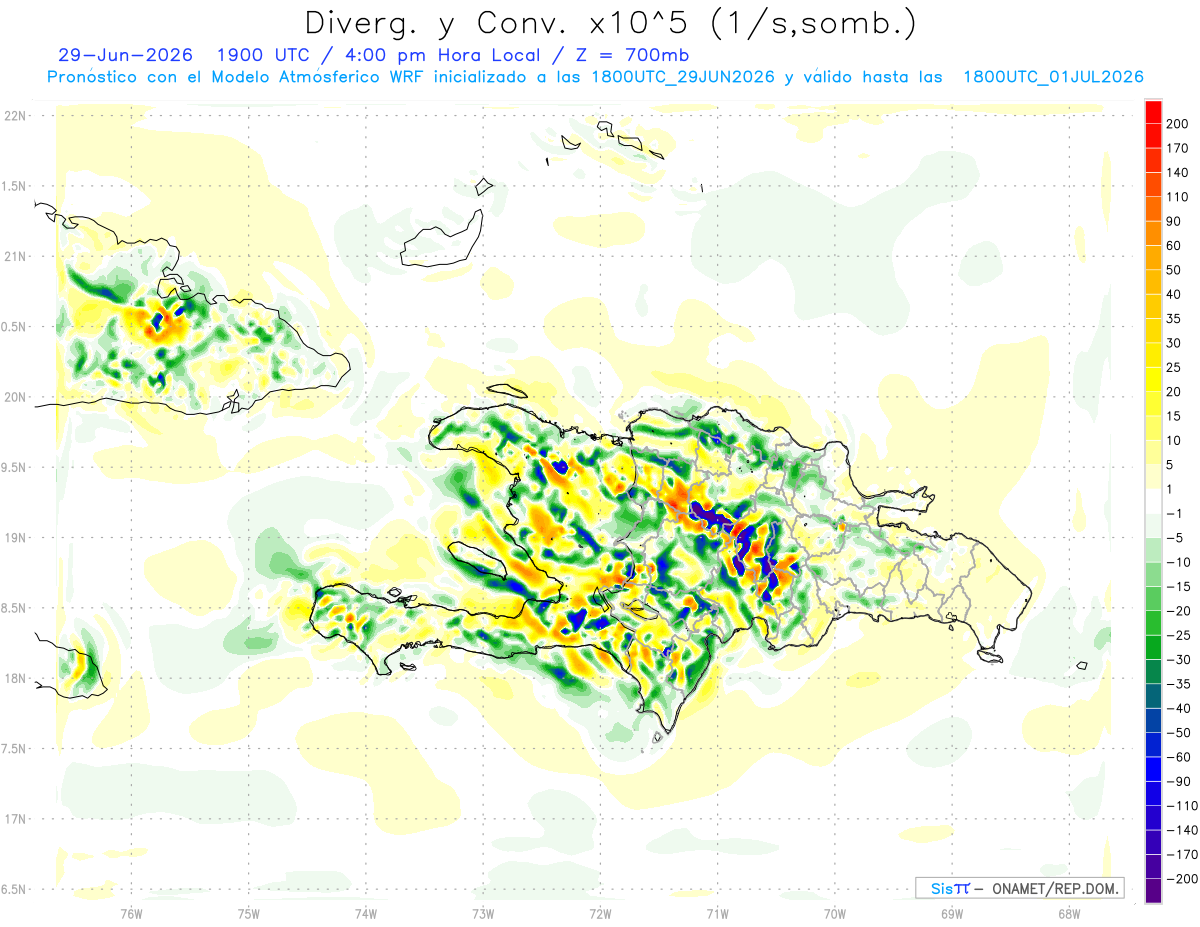The image size is (1200, 927).
Task: Click the positive "170" colorbar label
Action: [1177, 148]
